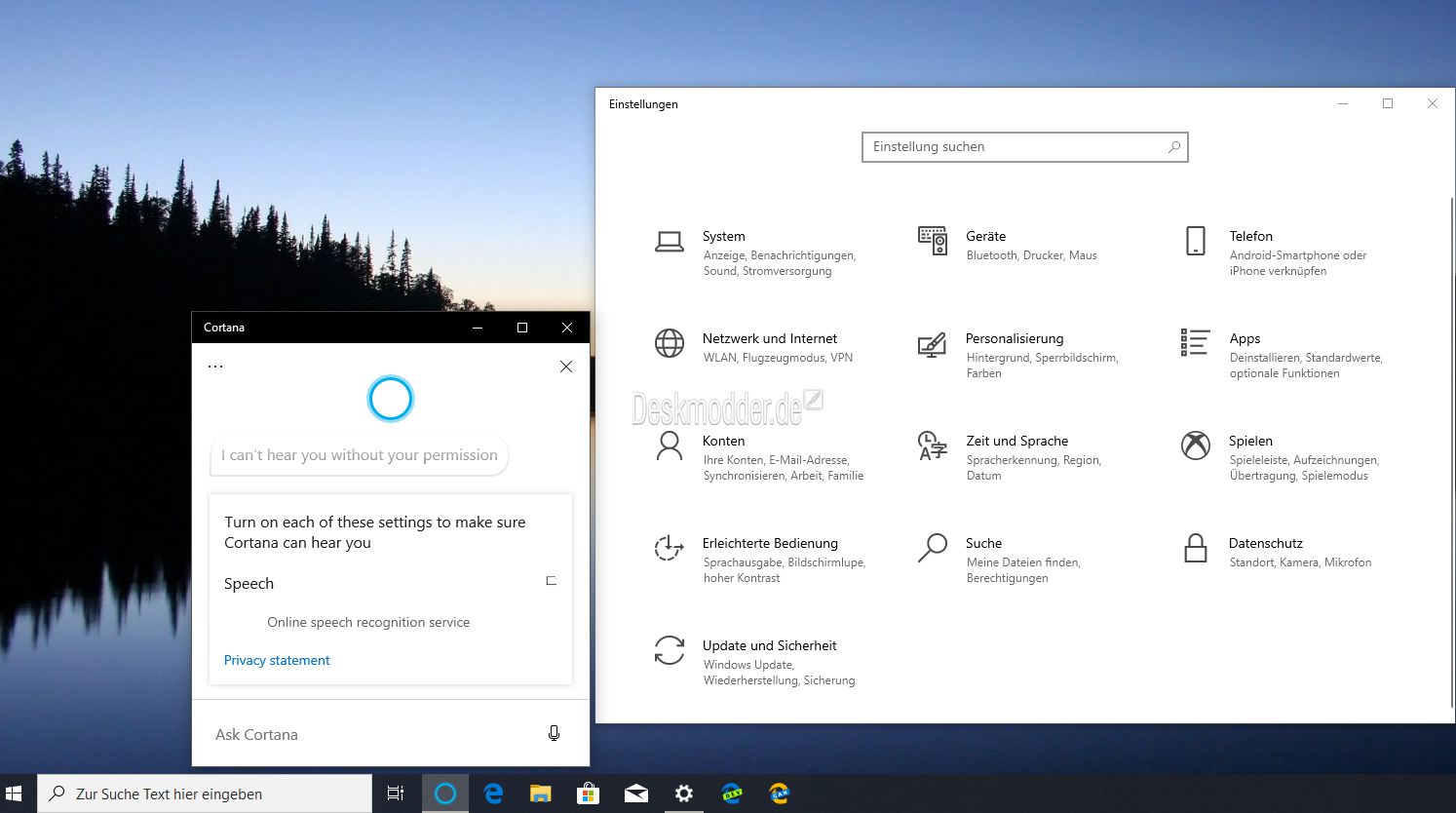1456x813 pixels.
Task: Open the Suche magnifier category icon
Action: pos(933,548)
